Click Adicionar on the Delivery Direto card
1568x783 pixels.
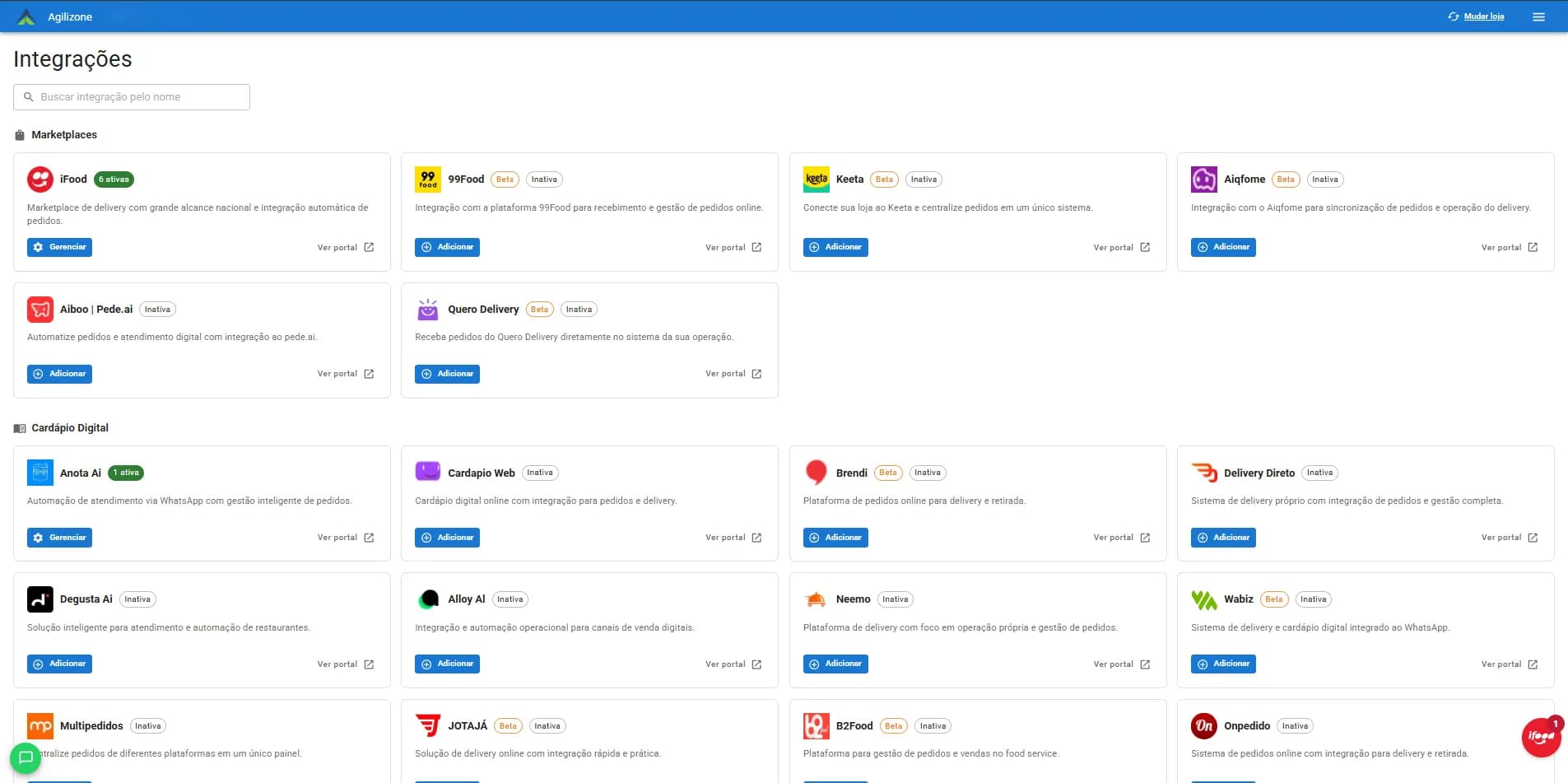1223,538
